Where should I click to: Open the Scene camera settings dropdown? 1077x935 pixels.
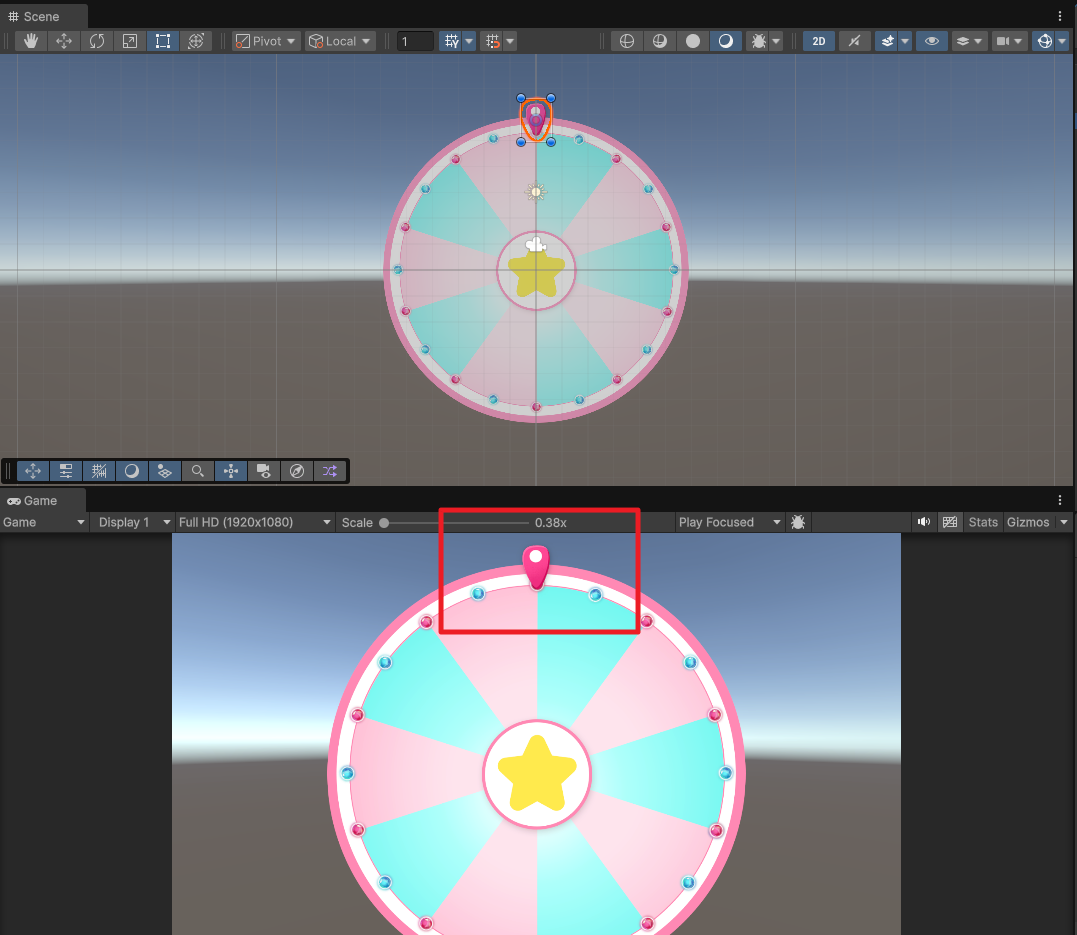pyautogui.click(x=1010, y=41)
